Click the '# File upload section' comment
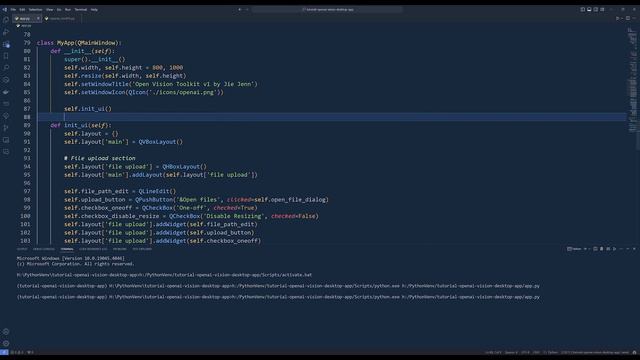 [x=100, y=158]
